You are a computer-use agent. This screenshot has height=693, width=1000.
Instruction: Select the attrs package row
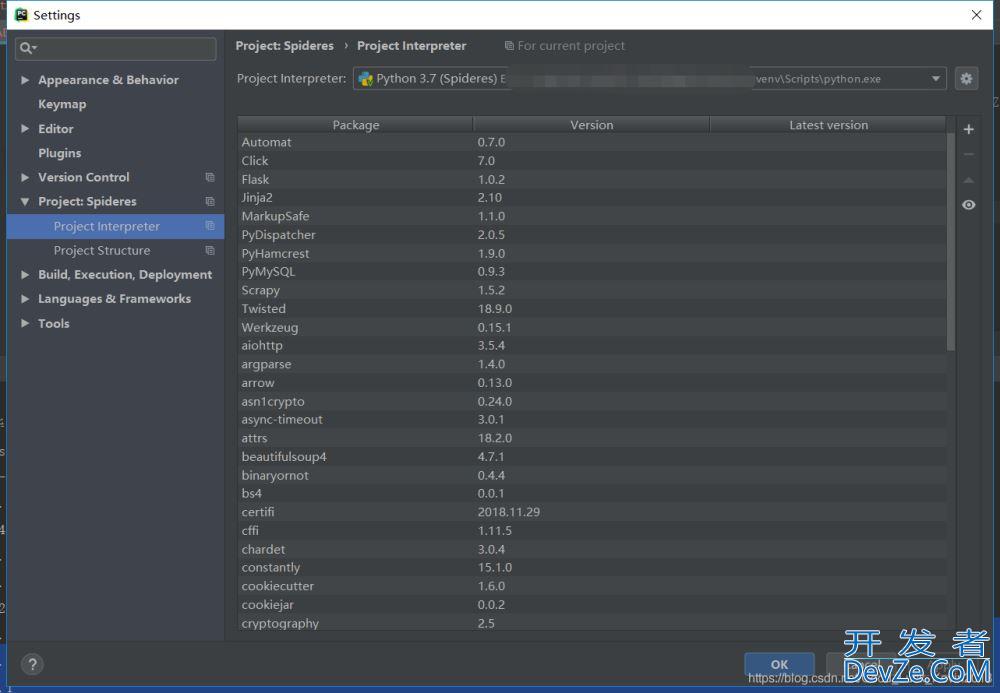(592, 438)
